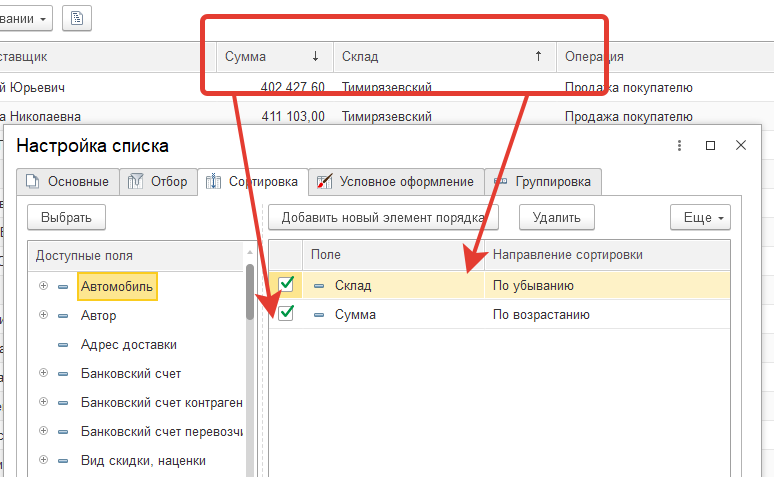Select Вид скидки, наценки field

click(x=143, y=461)
